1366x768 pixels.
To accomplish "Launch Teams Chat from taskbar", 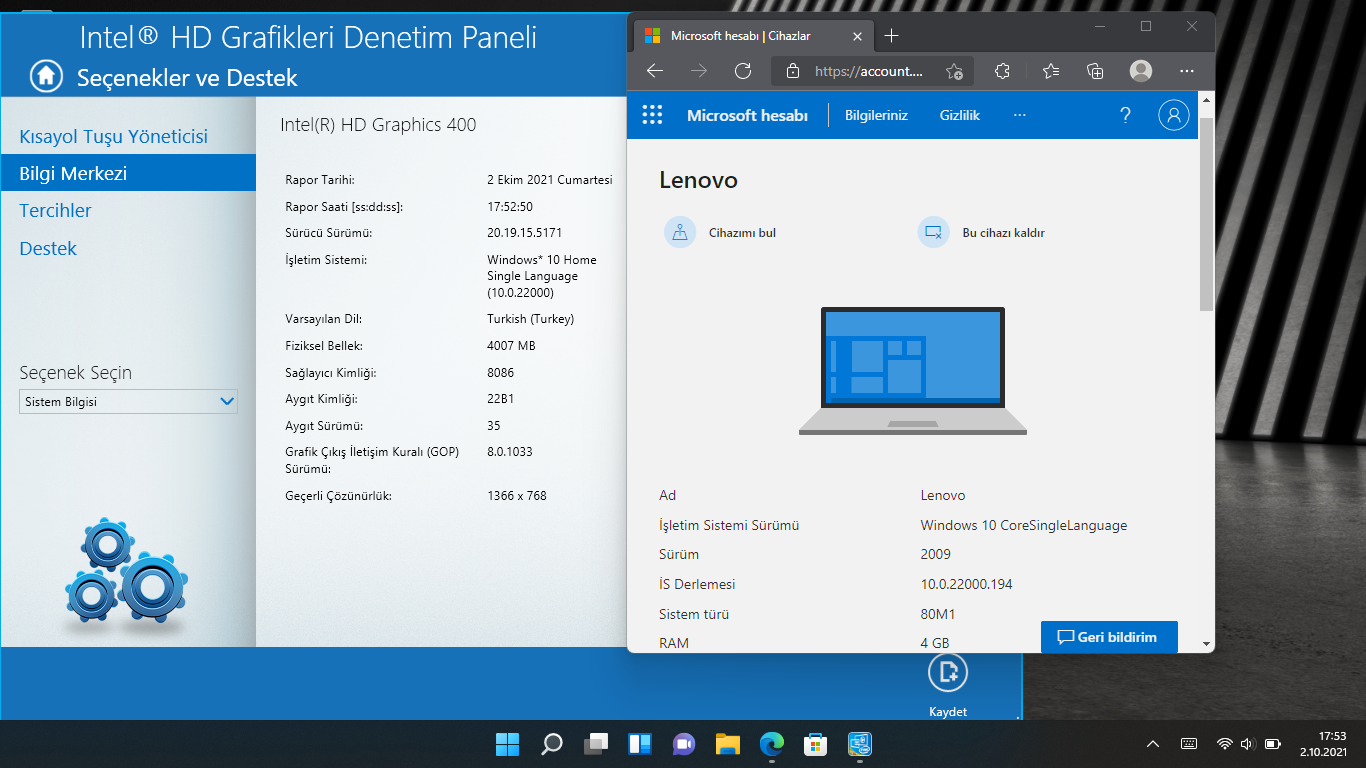I will (x=684, y=744).
